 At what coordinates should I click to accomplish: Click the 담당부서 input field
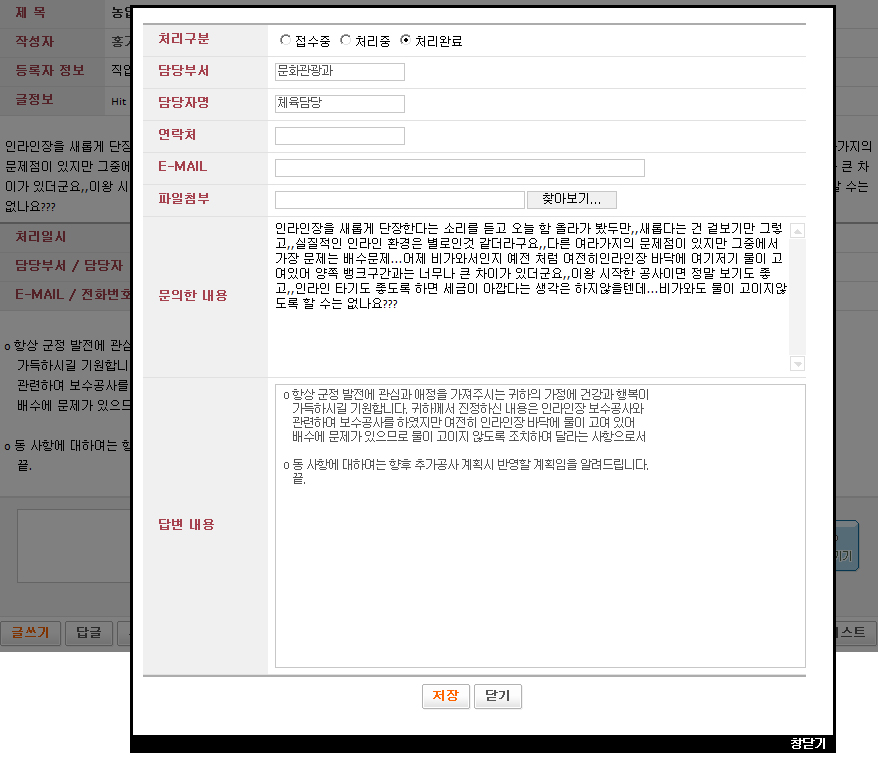coord(340,72)
